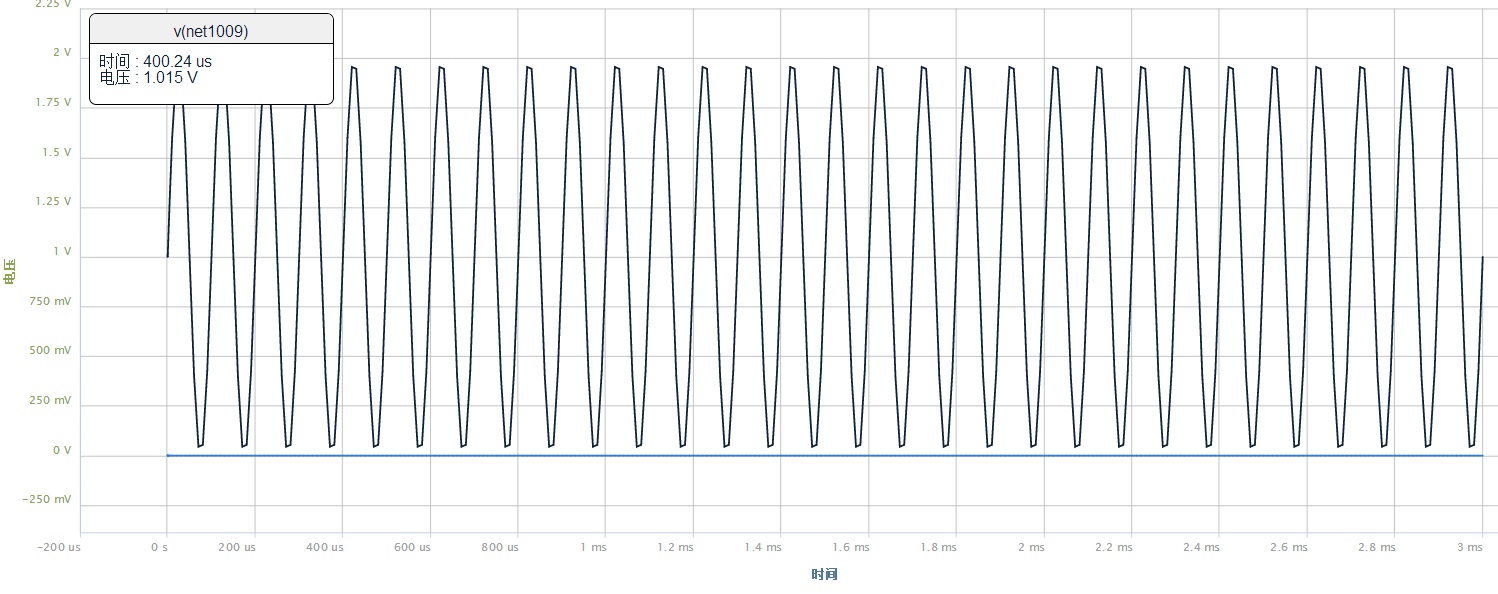
Task: Click the 400 us x-axis label
Action: tap(325, 548)
